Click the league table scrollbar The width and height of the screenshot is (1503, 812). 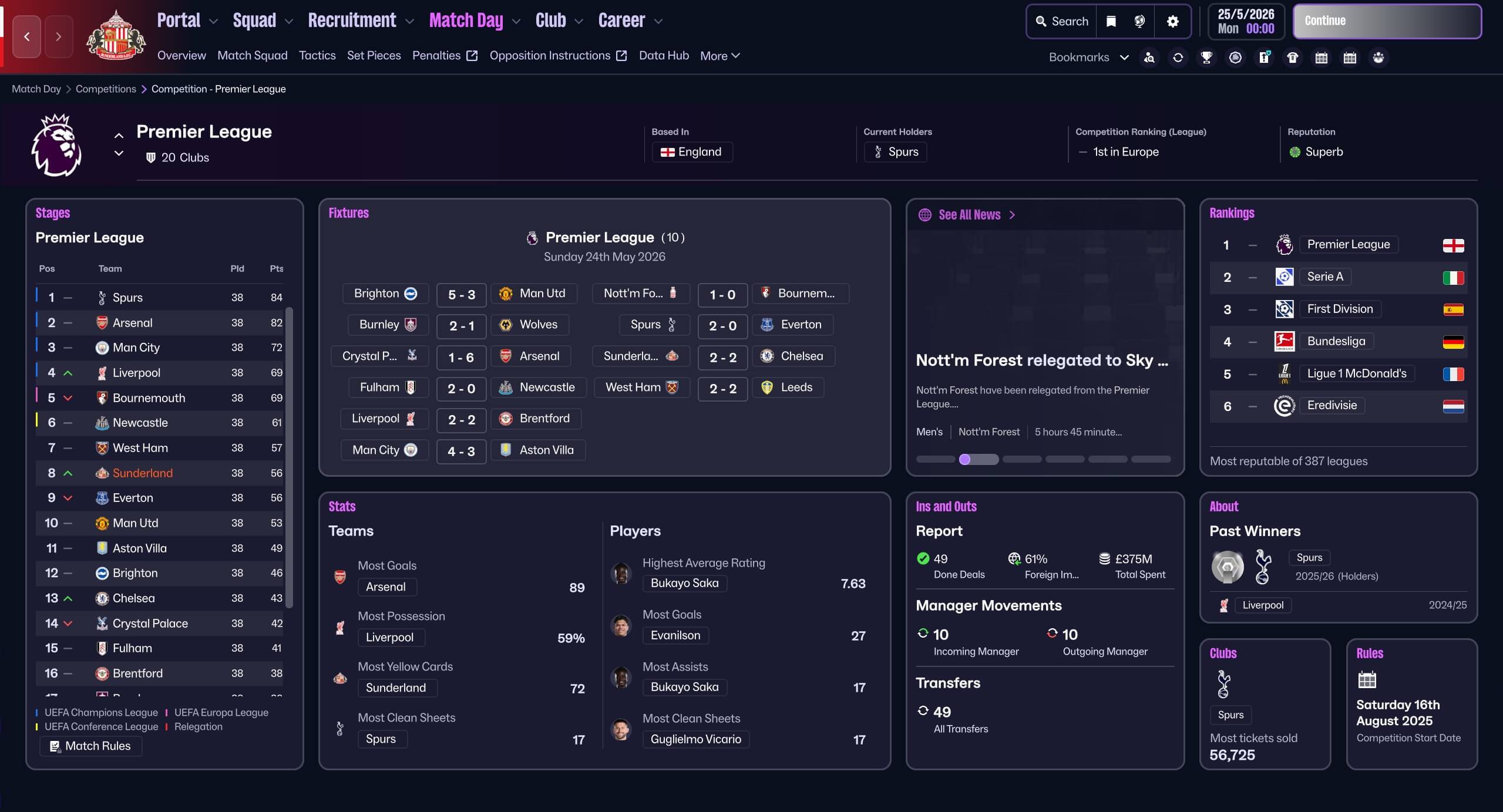click(288, 457)
